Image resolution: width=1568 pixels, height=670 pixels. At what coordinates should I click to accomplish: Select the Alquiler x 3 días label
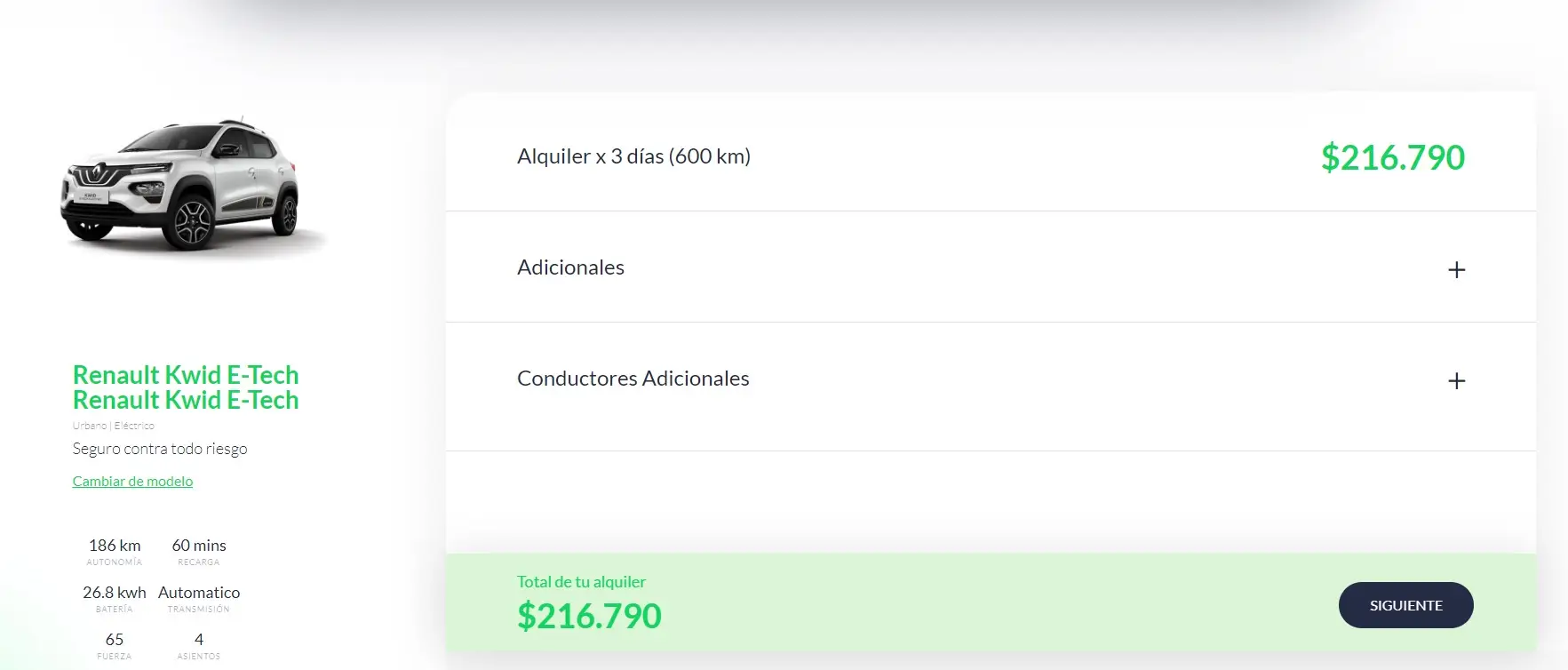pyautogui.click(x=633, y=156)
